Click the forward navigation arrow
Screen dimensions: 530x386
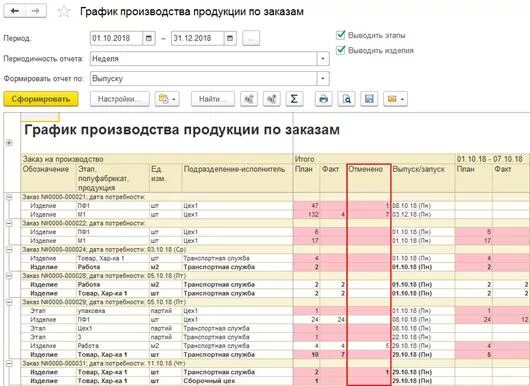(35, 11)
